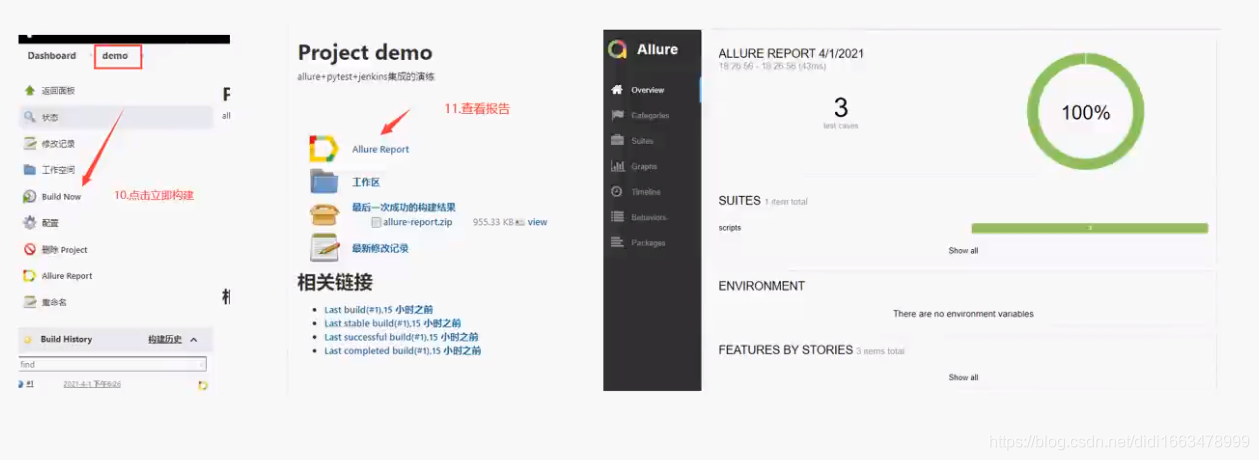Open Last stable build(#1) permalink
The height and width of the screenshot is (460, 1259).
393,324
